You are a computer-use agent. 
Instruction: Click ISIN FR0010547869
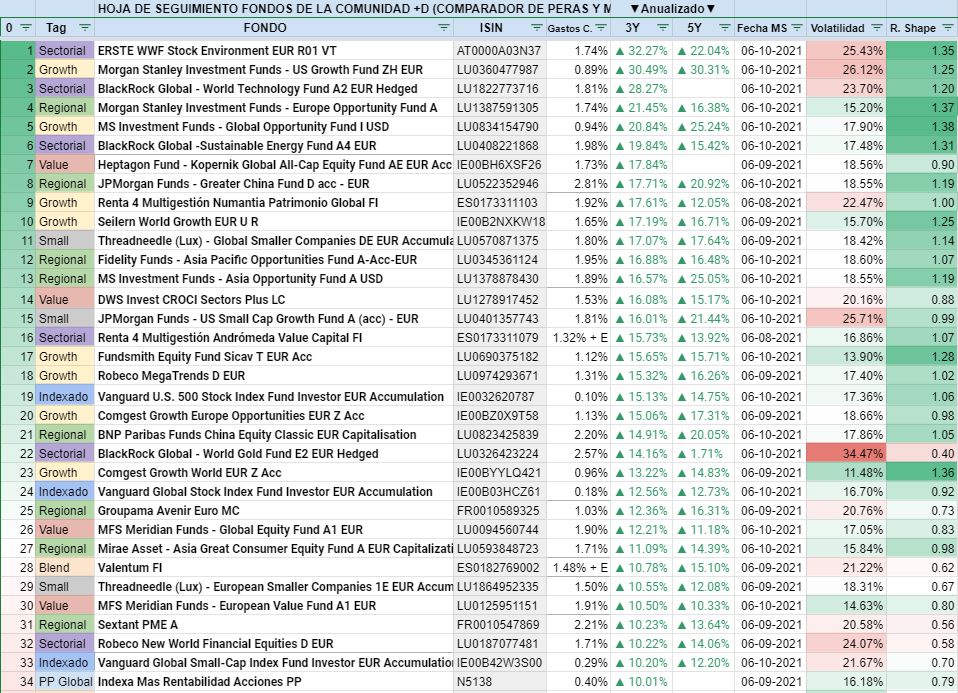point(500,625)
